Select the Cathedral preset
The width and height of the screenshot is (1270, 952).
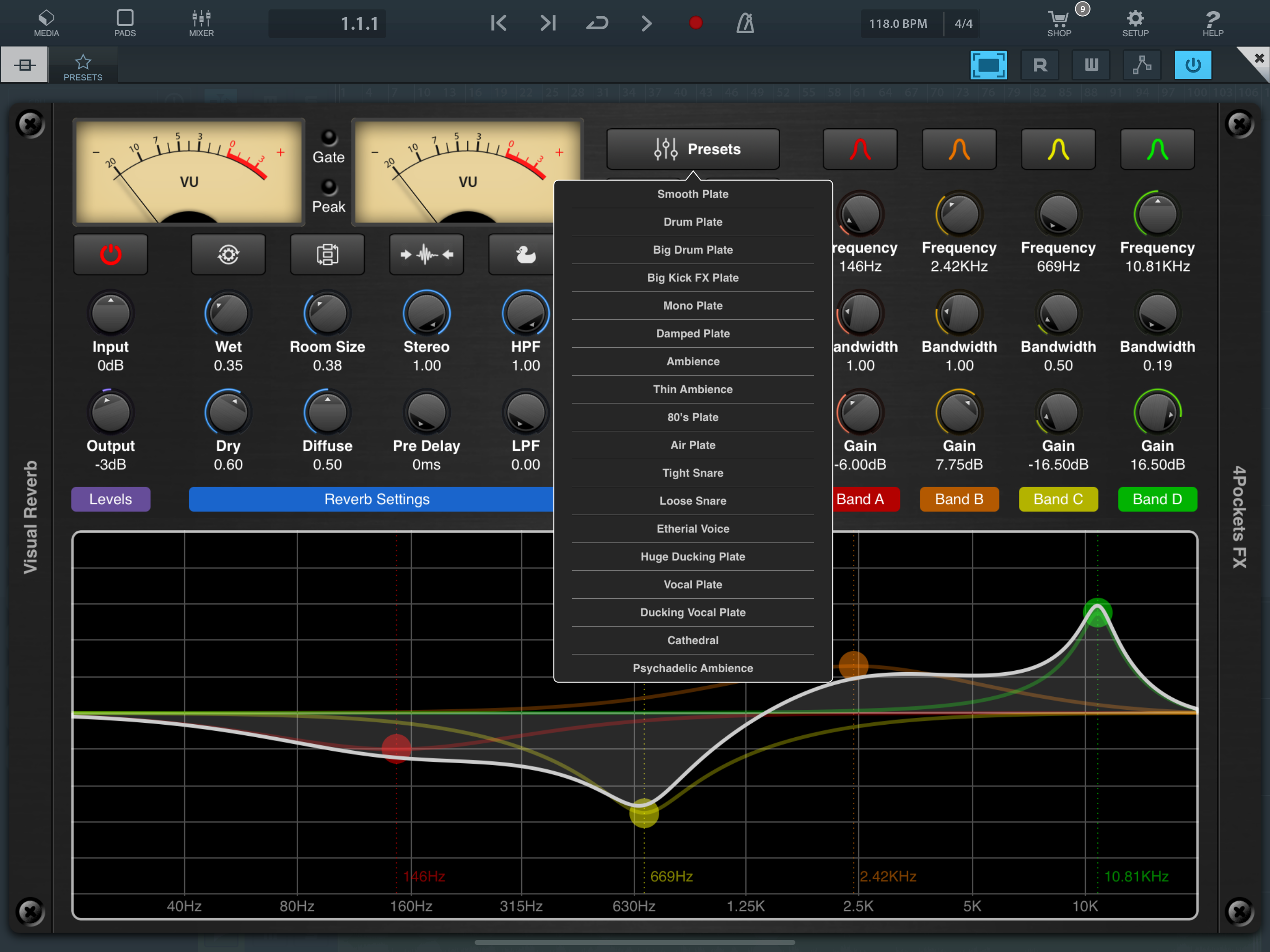[693, 640]
